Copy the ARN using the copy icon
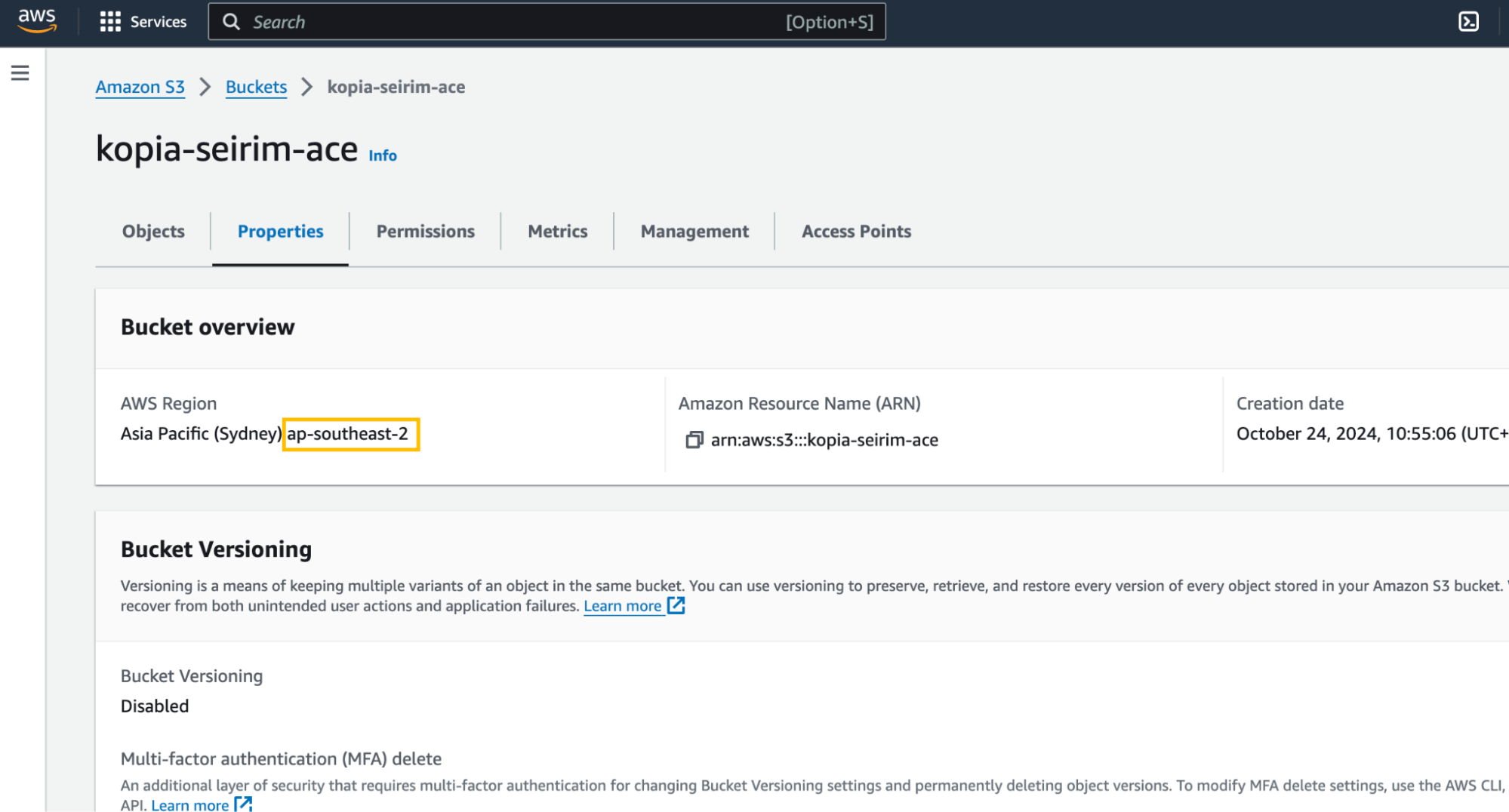This screenshot has height=812, width=1509. click(694, 440)
